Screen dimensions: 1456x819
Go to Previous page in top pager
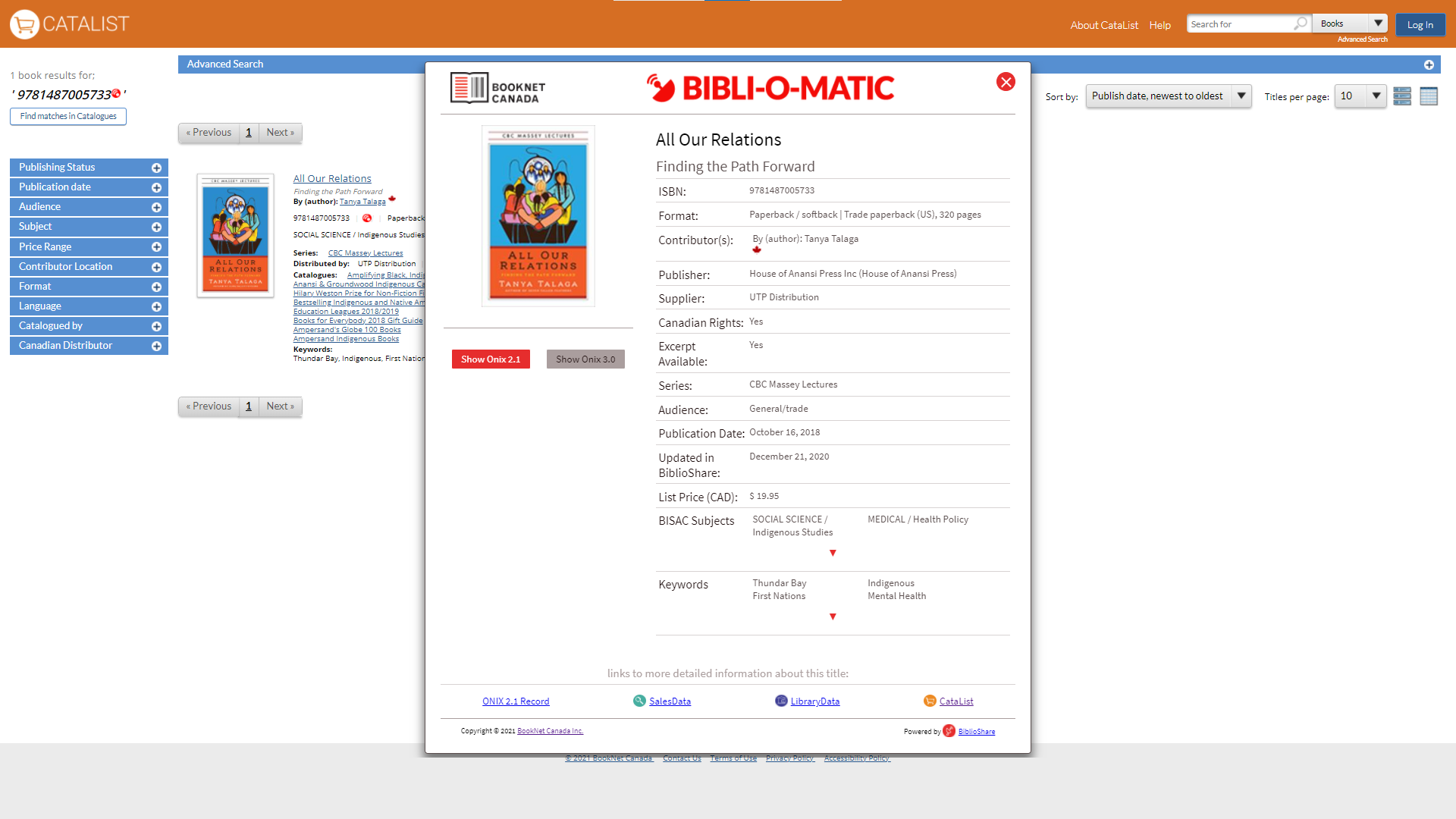[x=209, y=133]
